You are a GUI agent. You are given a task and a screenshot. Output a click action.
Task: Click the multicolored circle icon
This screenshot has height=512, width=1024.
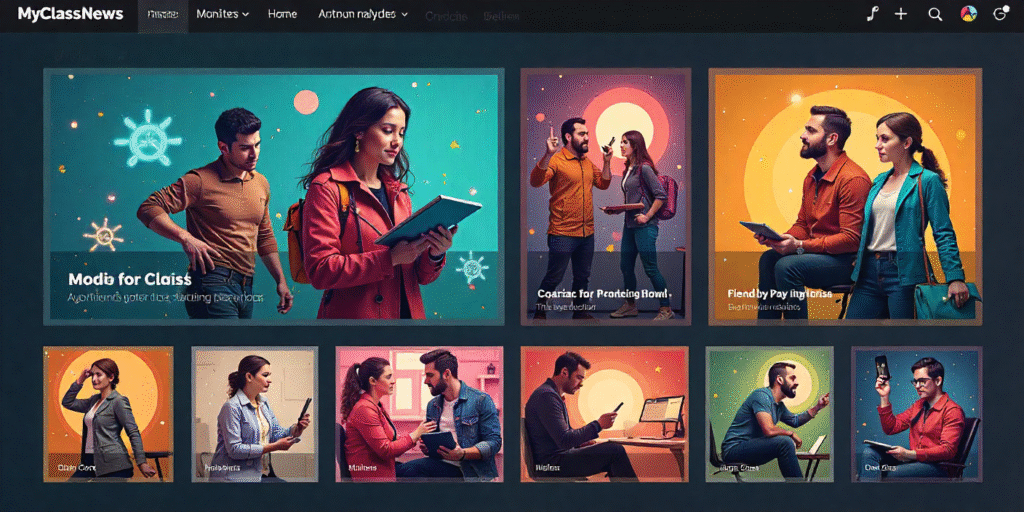(968, 14)
